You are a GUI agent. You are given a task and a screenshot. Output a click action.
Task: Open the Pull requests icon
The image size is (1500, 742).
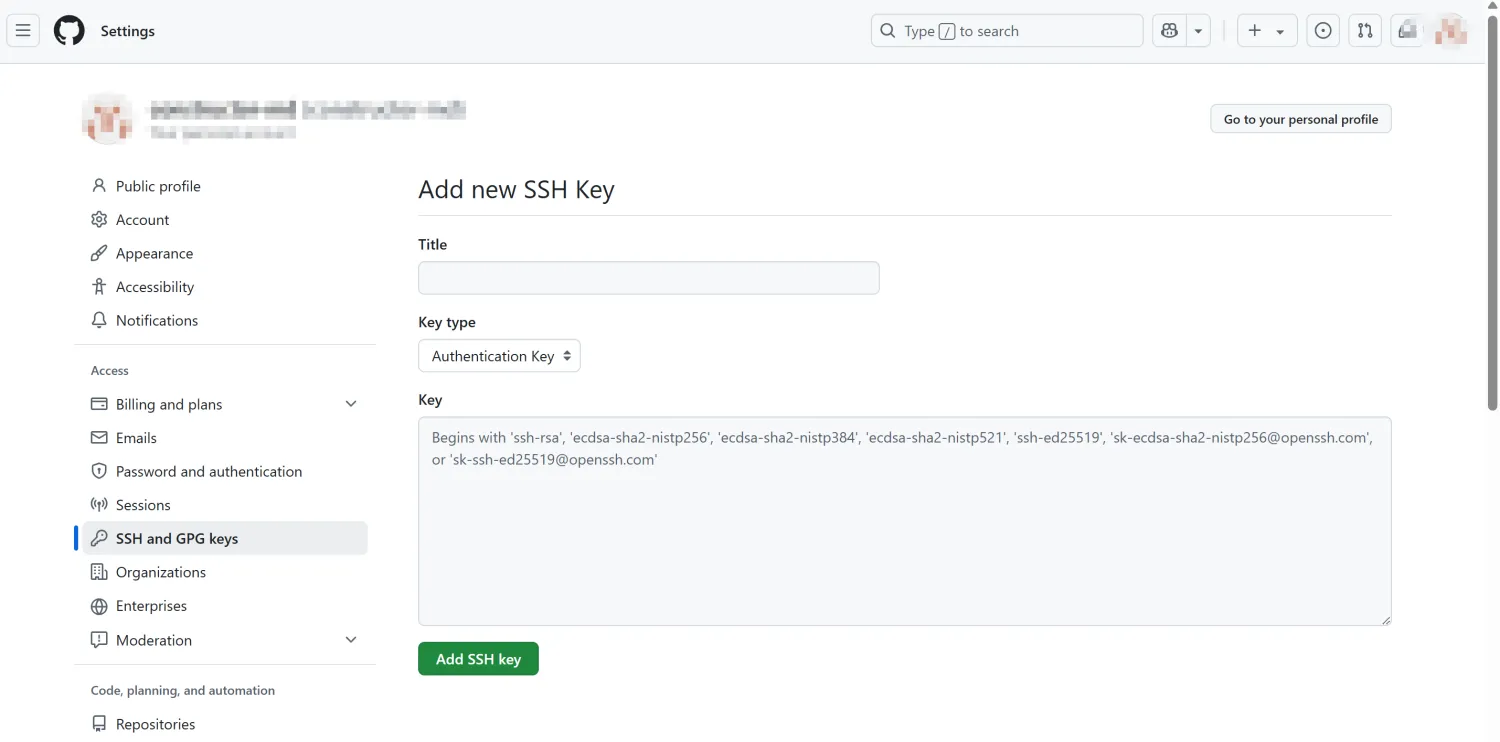click(1364, 30)
